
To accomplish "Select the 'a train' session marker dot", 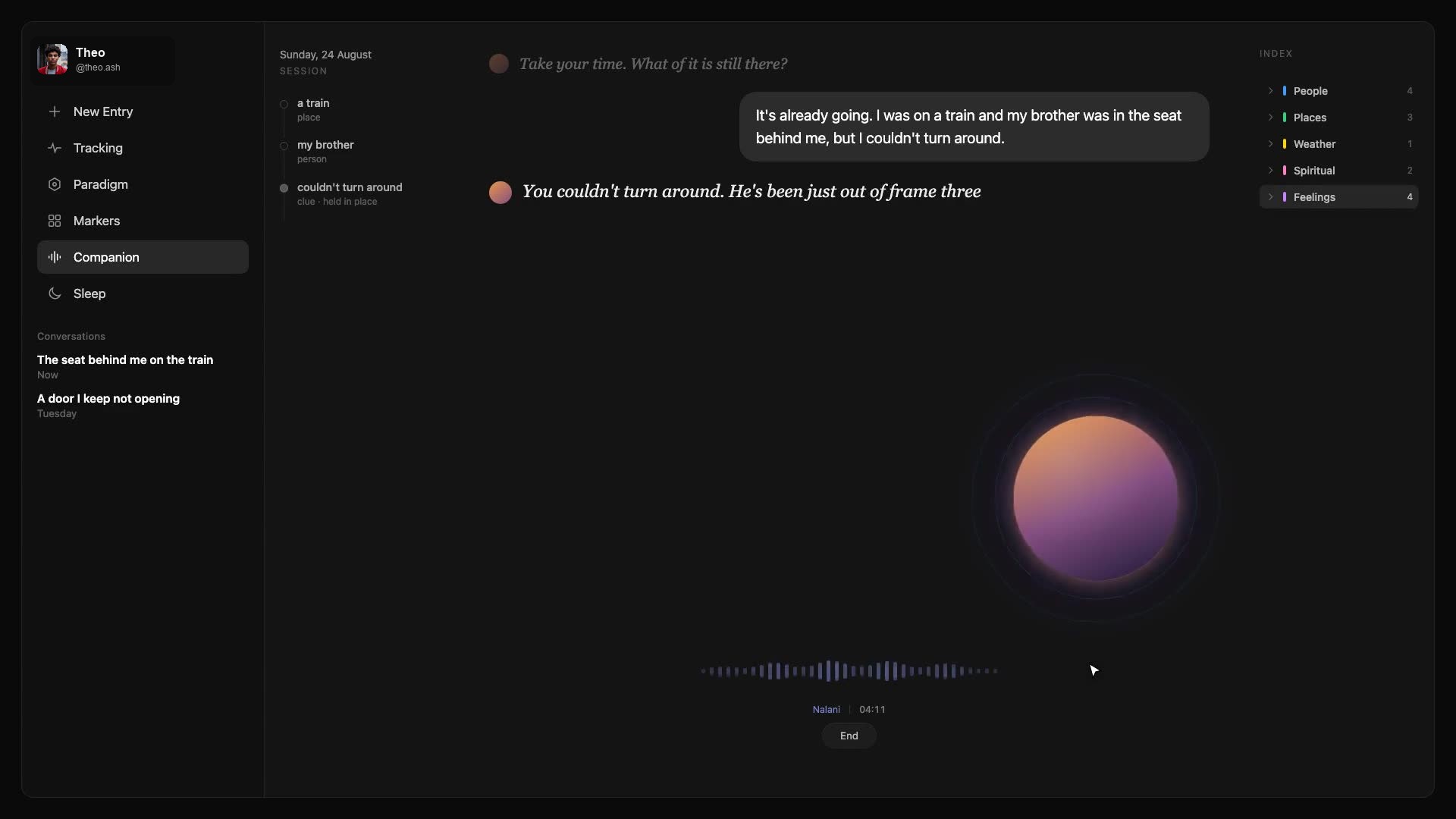I will (x=284, y=105).
